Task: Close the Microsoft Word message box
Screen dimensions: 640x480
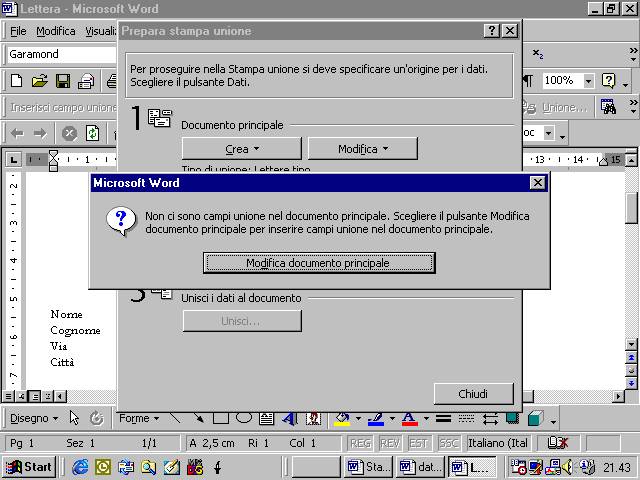Action: pyautogui.click(x=538, y=183)
